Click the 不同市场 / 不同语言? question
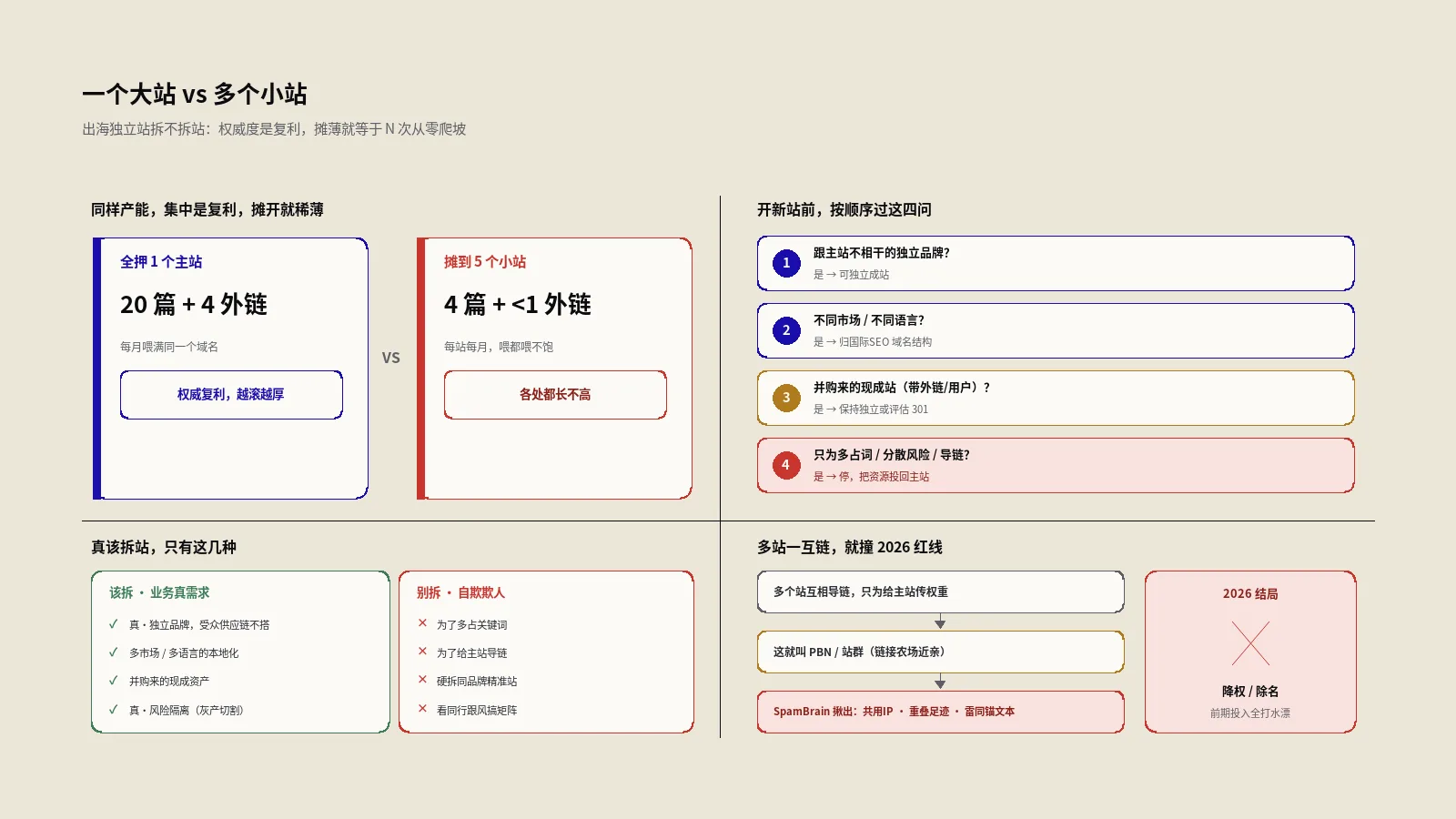This screenshot has width=1456, height=819. point(869,320)
